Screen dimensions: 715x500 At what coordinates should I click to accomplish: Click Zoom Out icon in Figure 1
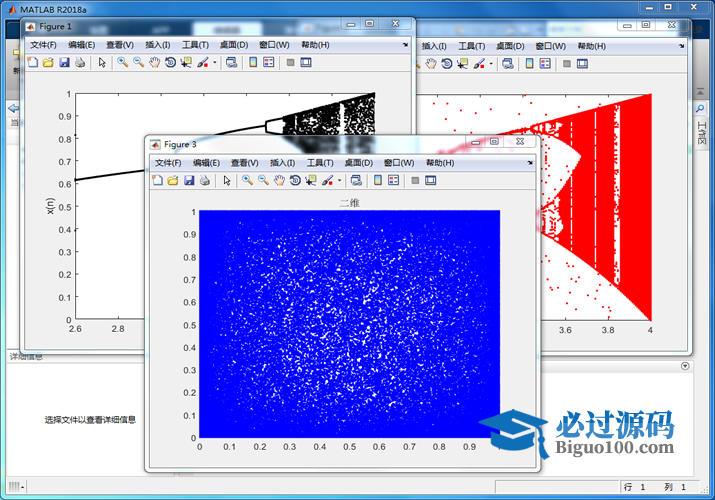pyautogui.click(x=138, y=62)
